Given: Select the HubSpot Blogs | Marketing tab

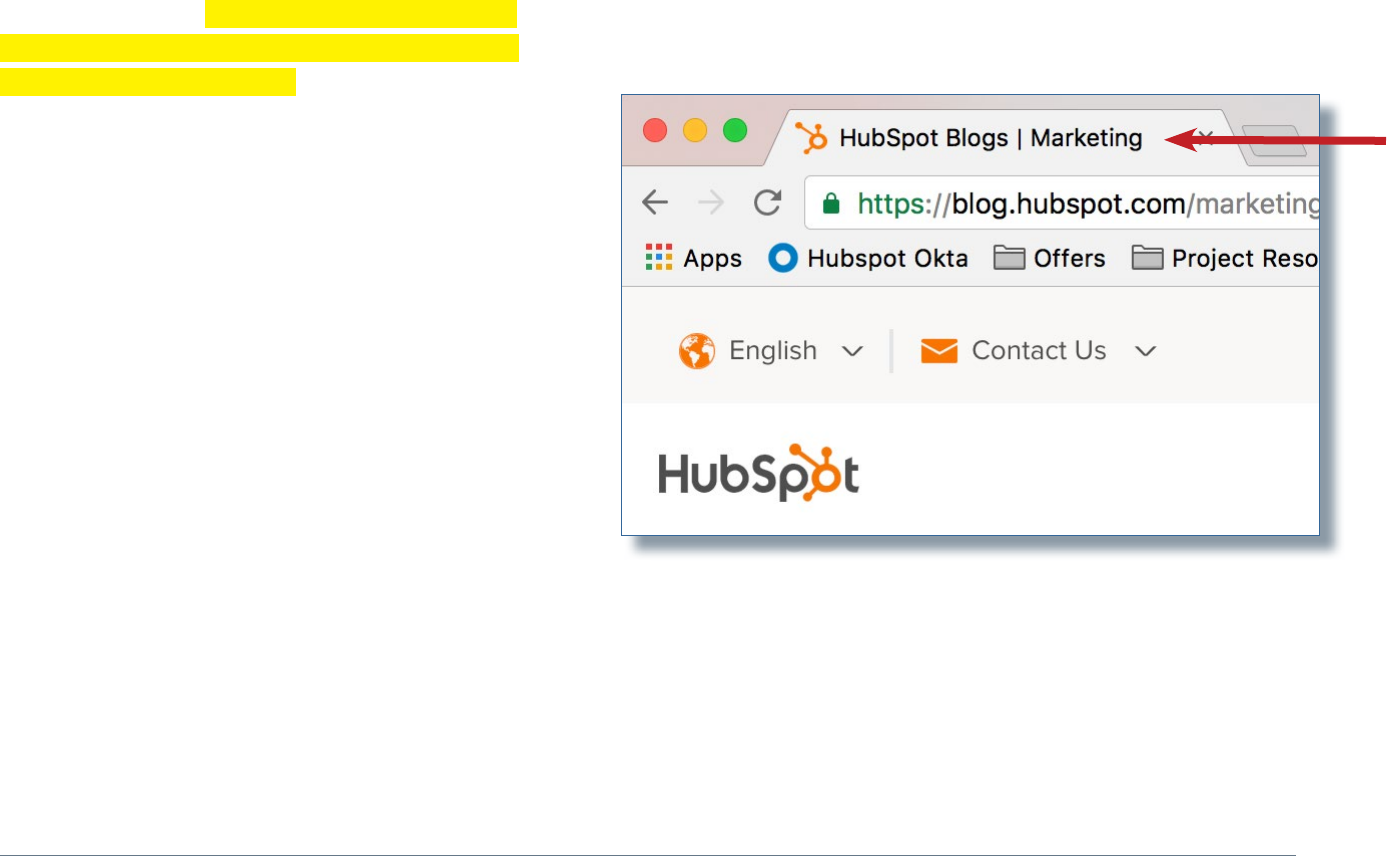Looking at the screenshot, I should 1004,138.
